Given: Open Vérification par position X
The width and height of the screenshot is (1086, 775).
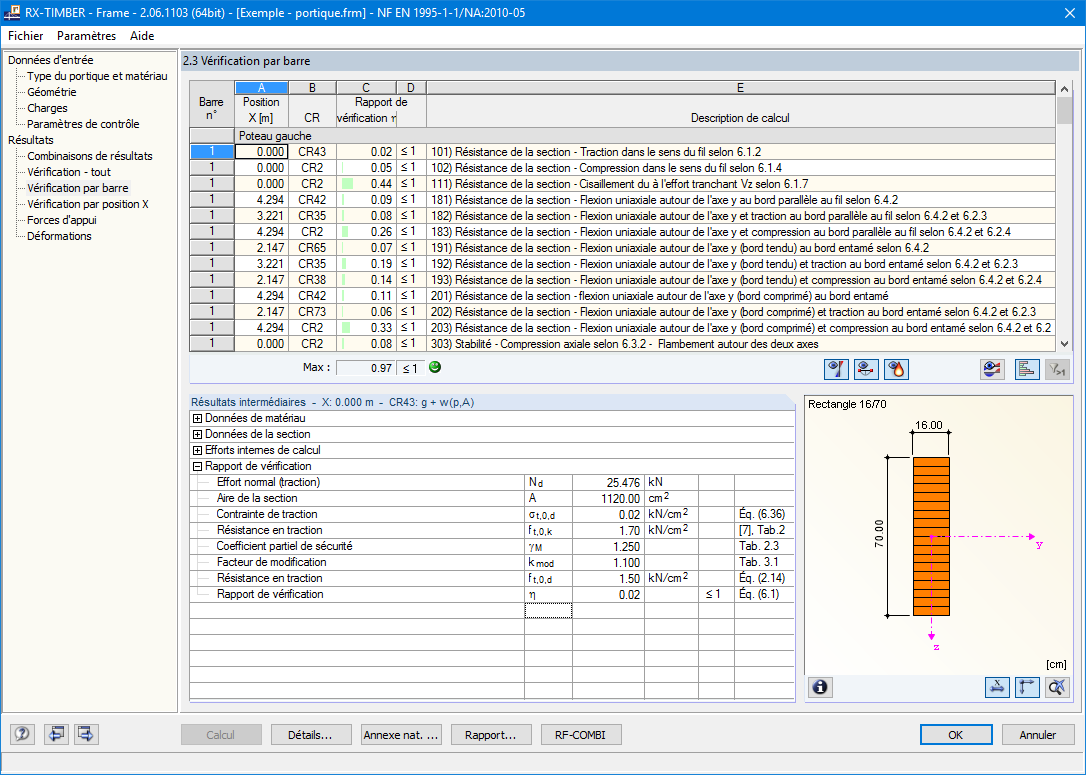Looking at the screenshot, I should (88, 204).
